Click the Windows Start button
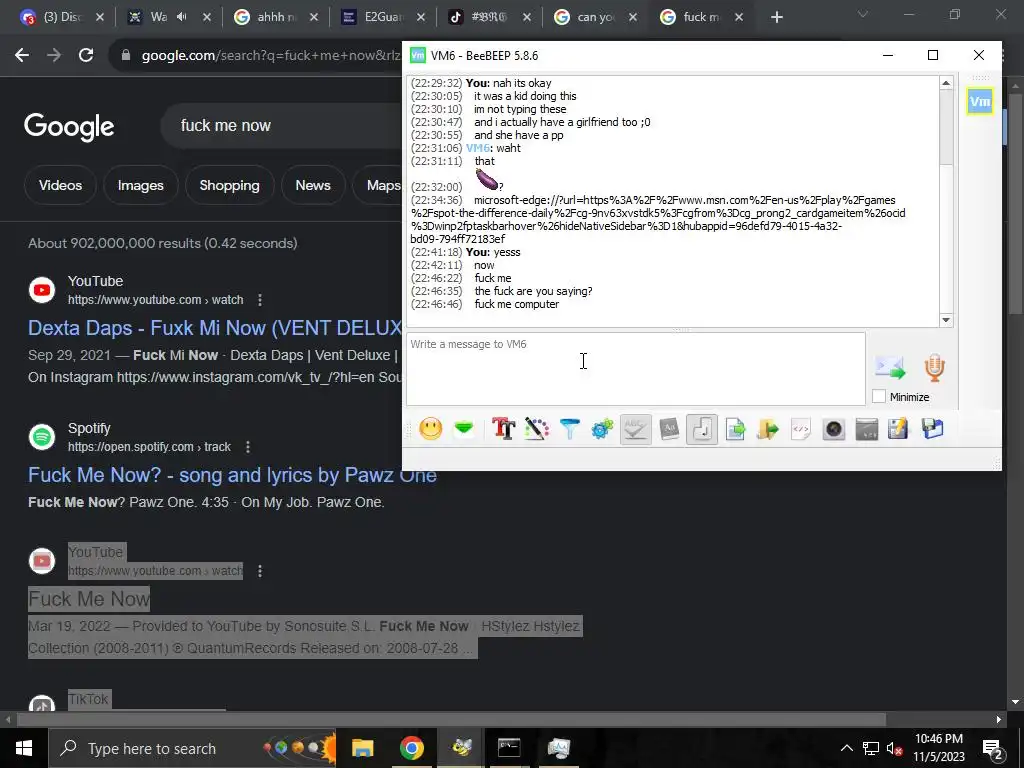Screen dimensions: 1024x768 (24, 748)
